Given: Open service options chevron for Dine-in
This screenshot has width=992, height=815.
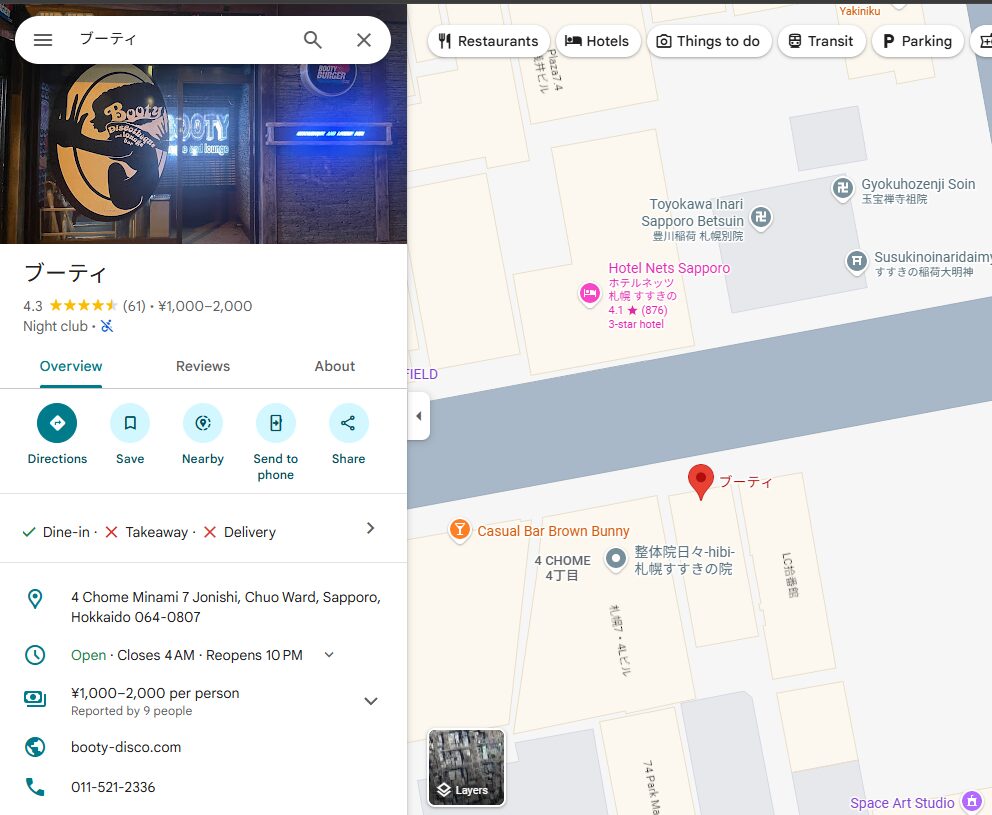Looking at the screenshot, I should point(370,528).
